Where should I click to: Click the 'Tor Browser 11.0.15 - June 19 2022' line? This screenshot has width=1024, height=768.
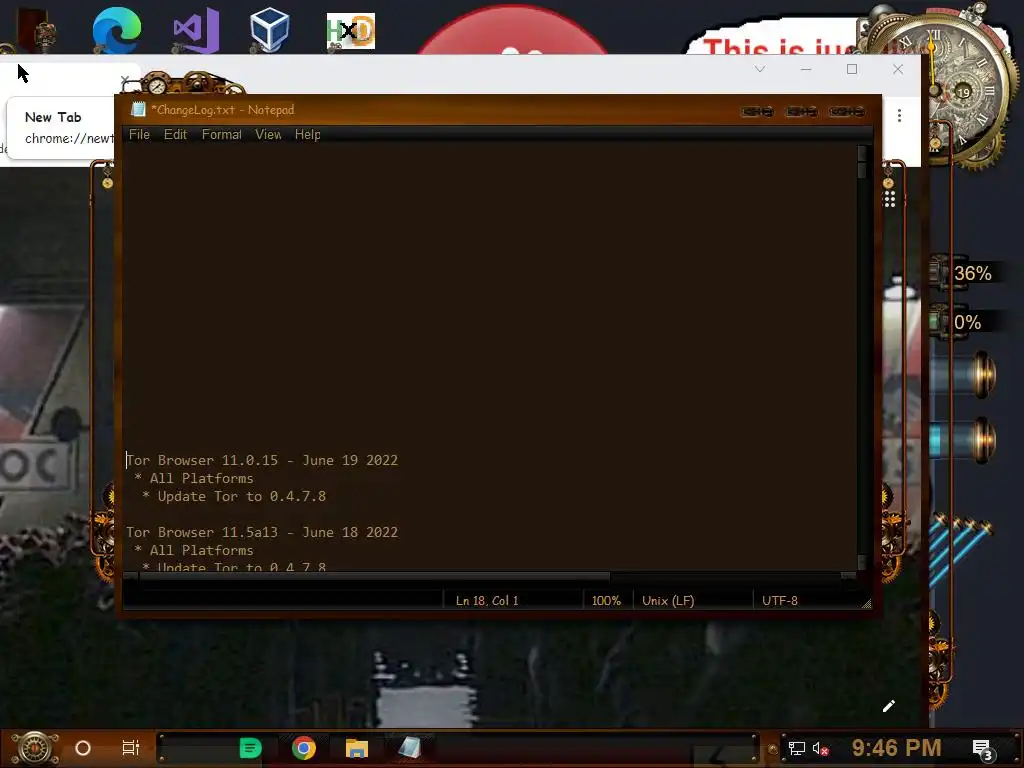pos(262,460)
